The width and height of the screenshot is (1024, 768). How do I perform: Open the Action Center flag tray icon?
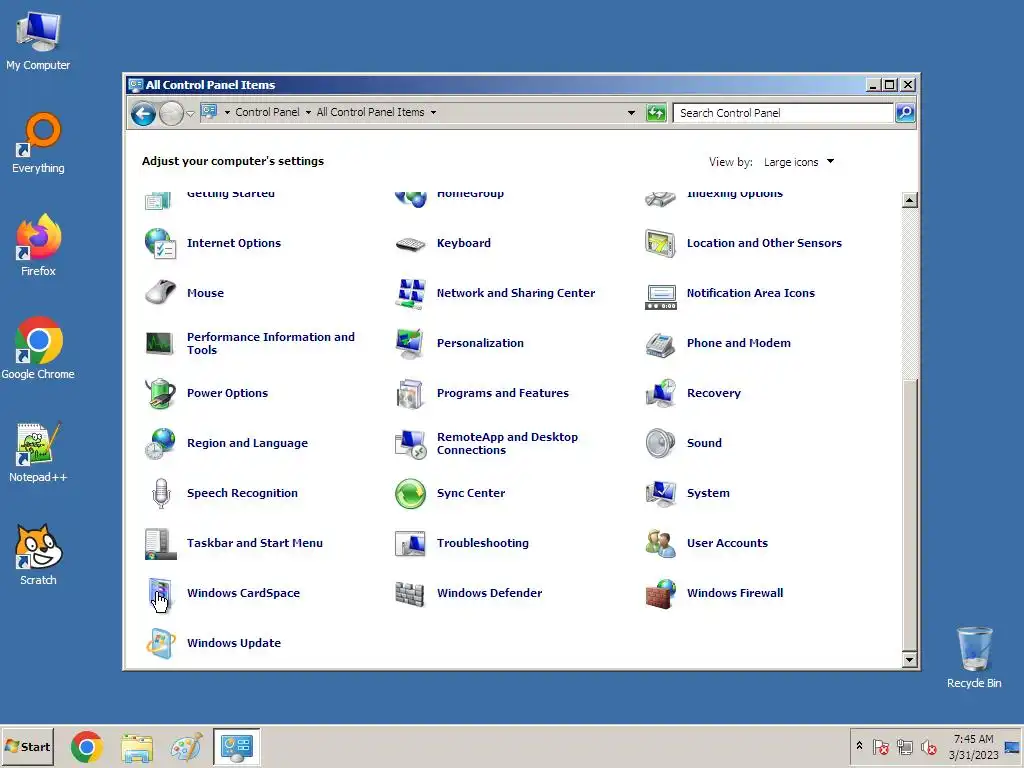point(880,746)
